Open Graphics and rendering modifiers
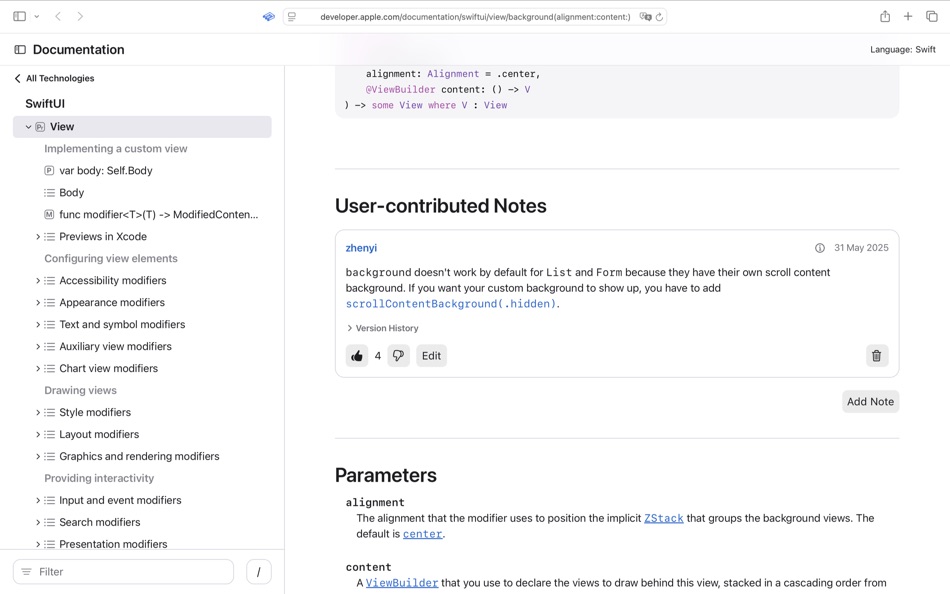Screen dimensions: 950x594 coord(139,456)
